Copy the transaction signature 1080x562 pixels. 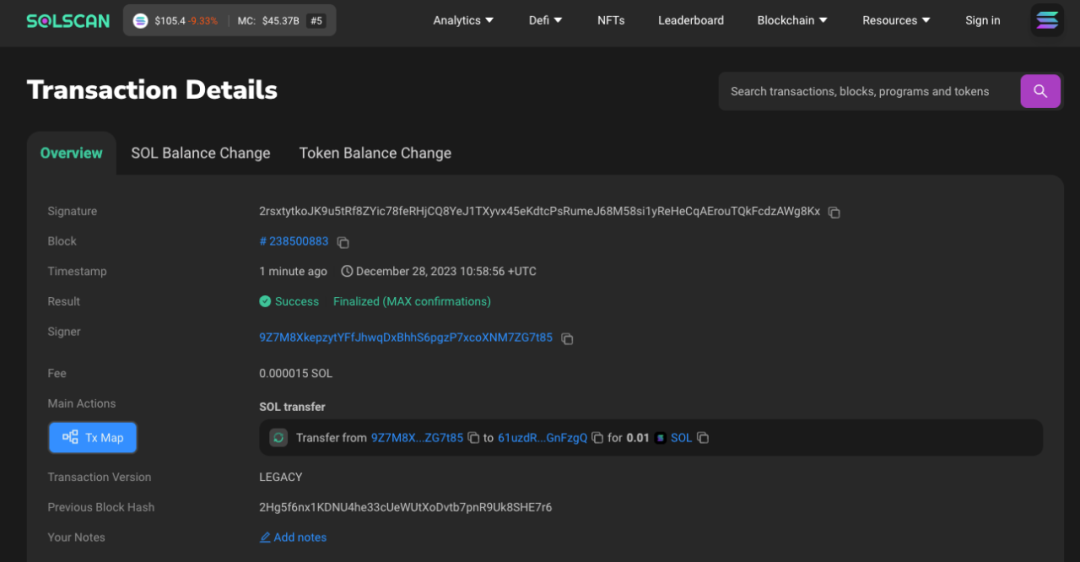[834, 212]
